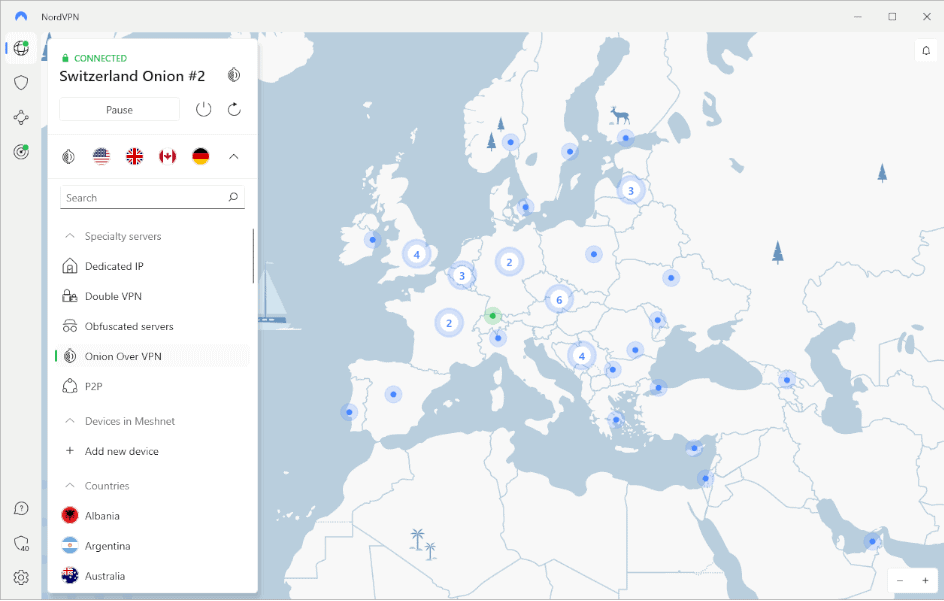Zoom in the map with plus button

tap(925, 581)
